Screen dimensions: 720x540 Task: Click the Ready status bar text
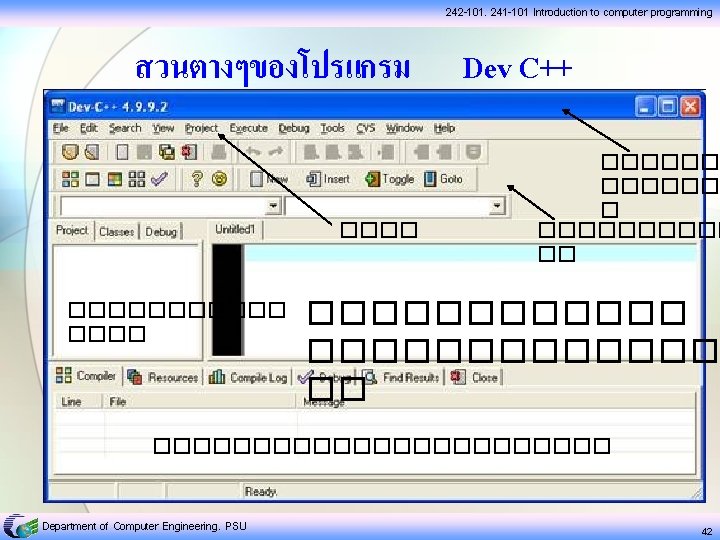[260, 492]
